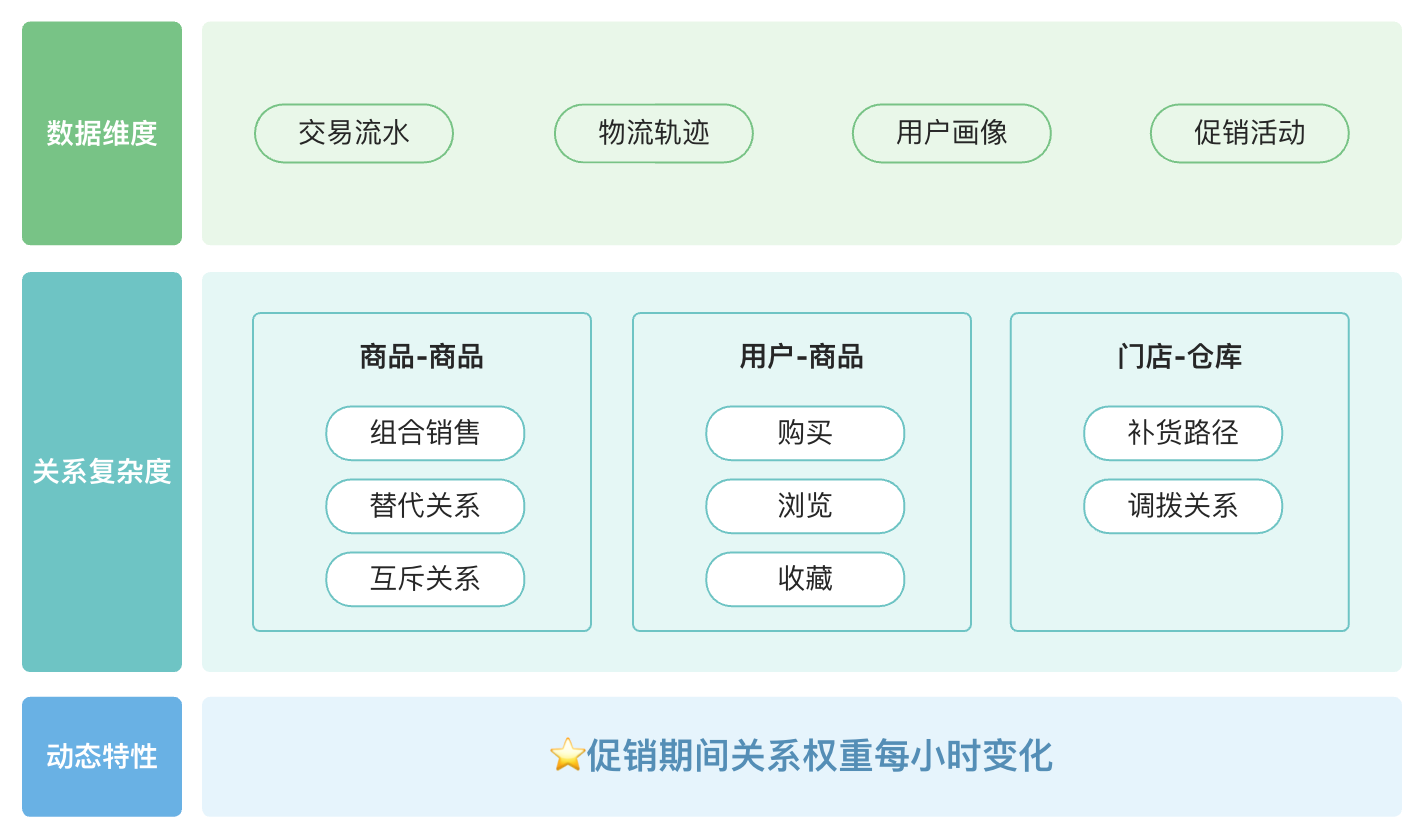Viewport: 1418px width, 836px height.
Task: Click the 互斥关系 relation pill
Action: [x=425, y=579]
